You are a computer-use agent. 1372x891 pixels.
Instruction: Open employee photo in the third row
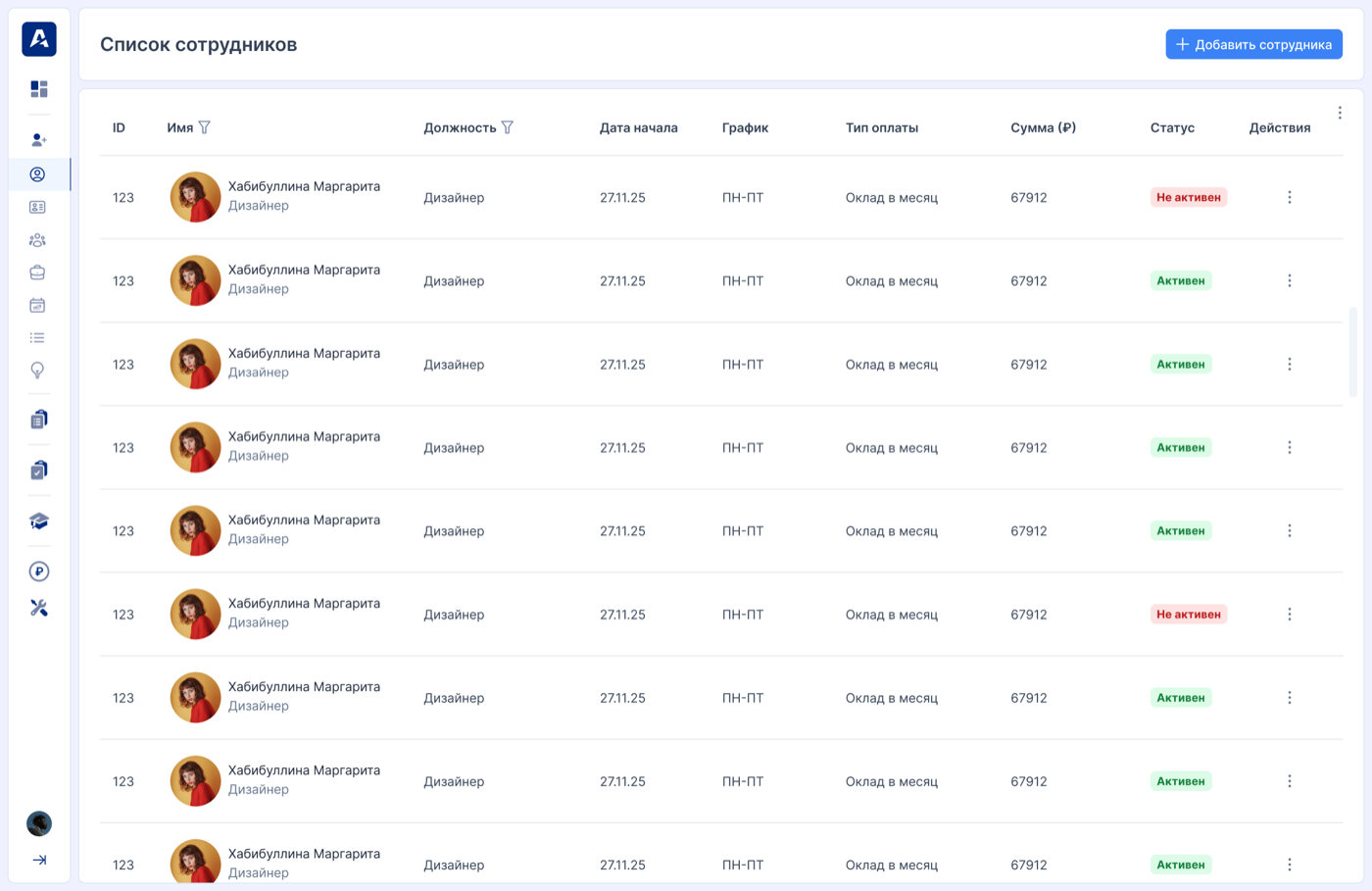click(195, 364)
